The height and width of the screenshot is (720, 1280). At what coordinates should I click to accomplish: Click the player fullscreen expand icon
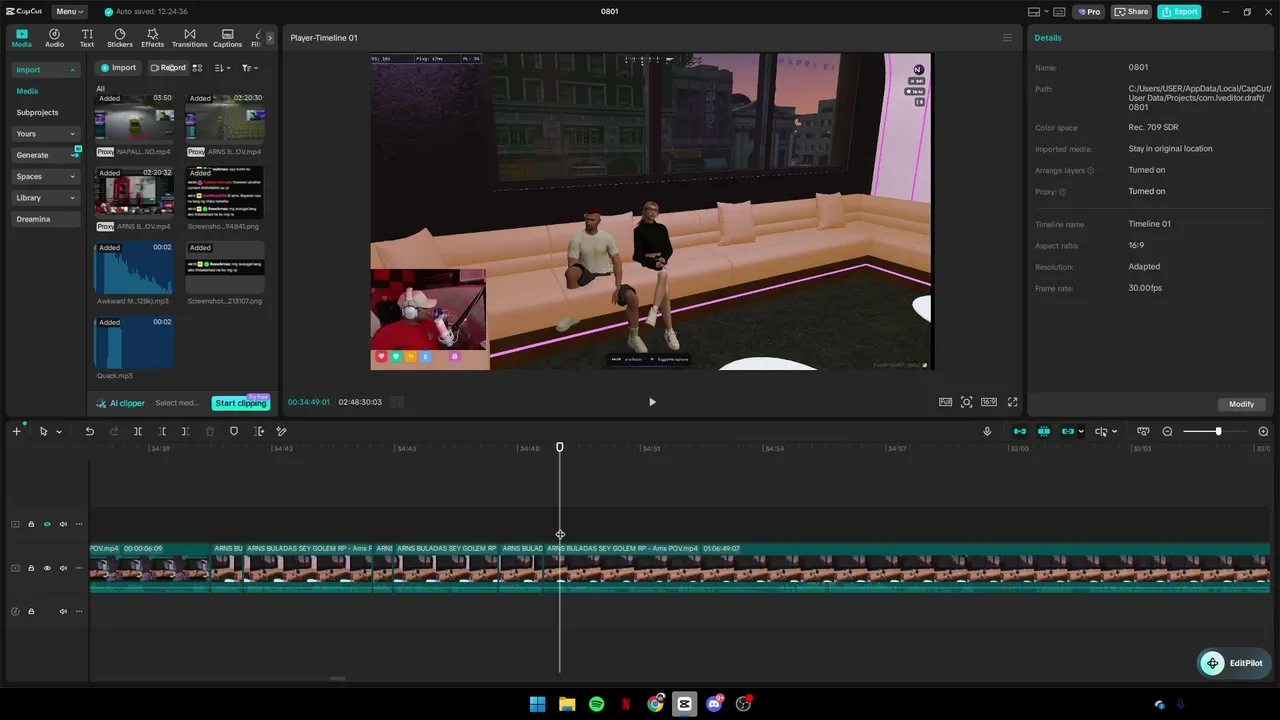pos(1012,402)
